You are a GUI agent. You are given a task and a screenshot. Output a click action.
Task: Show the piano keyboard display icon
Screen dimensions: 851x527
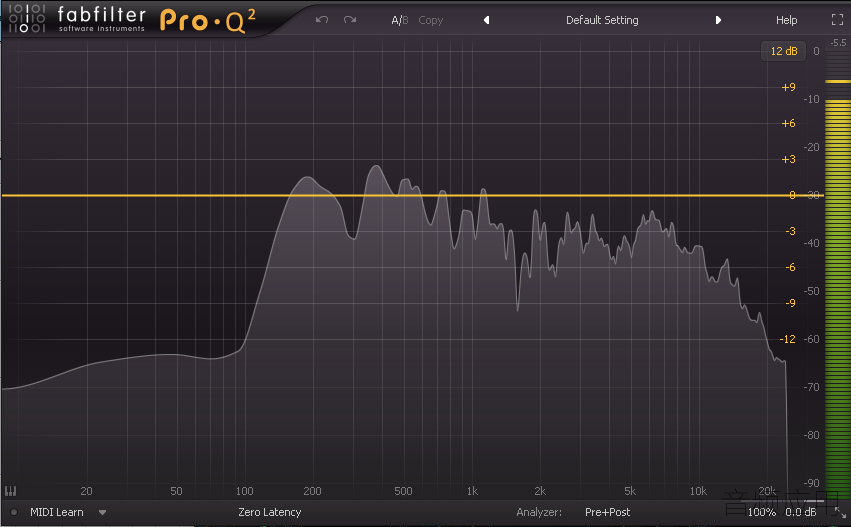(x=10, y=491)
